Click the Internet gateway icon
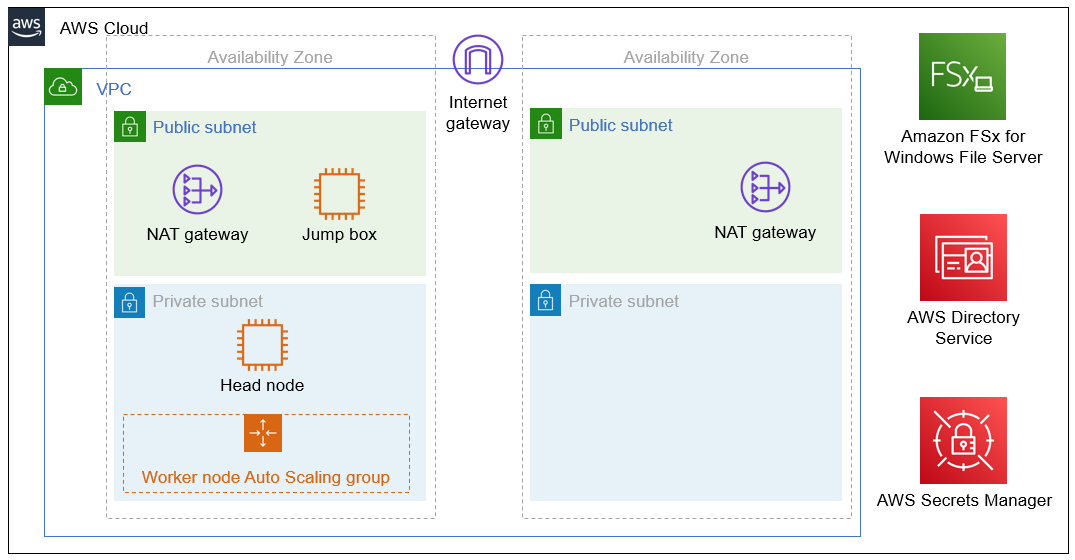This screenshot has height=560, width=1075. (478, 60)
